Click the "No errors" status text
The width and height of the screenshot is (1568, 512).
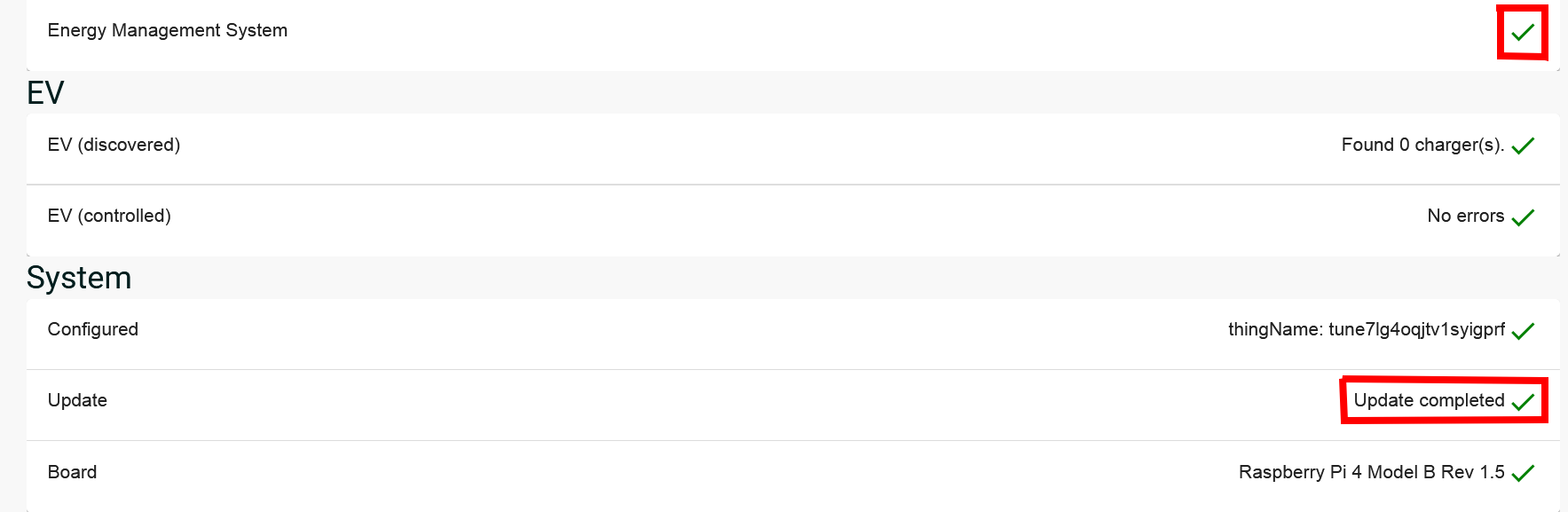[1465, 216]
